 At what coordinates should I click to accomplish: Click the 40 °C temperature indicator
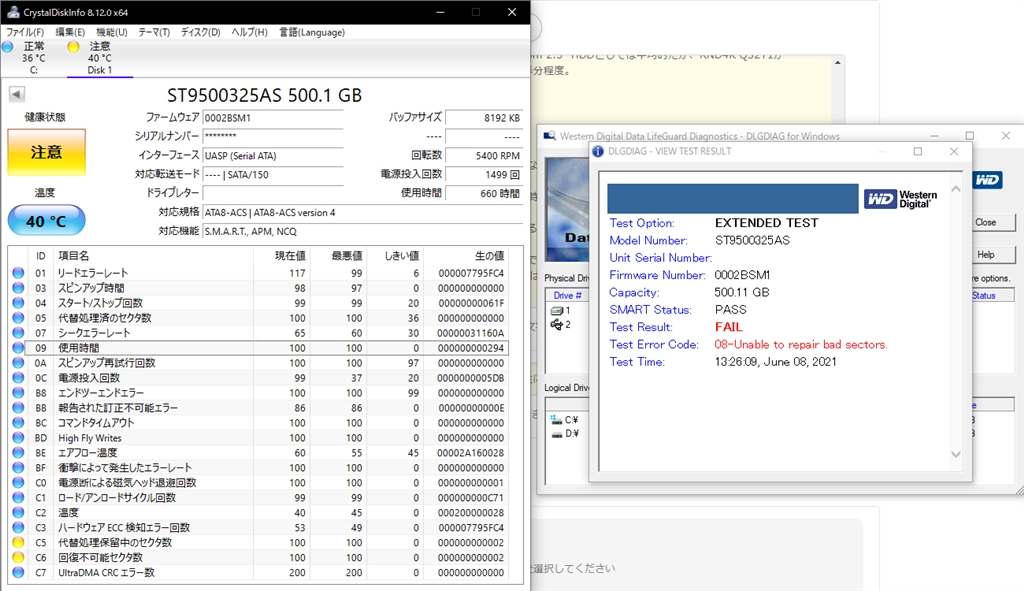[x=46, y=221]
